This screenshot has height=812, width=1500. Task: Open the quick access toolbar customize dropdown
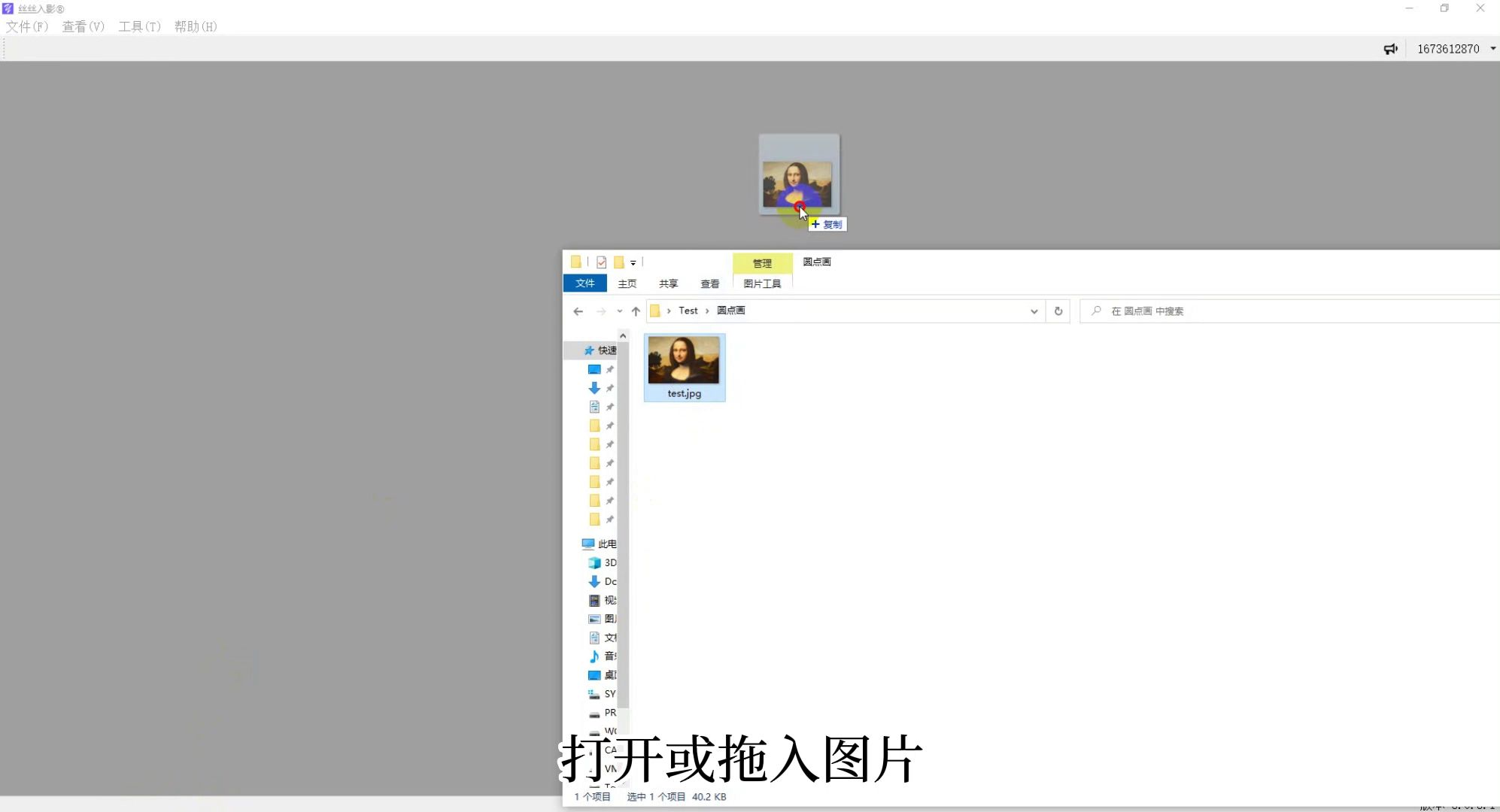pos(633,262)
